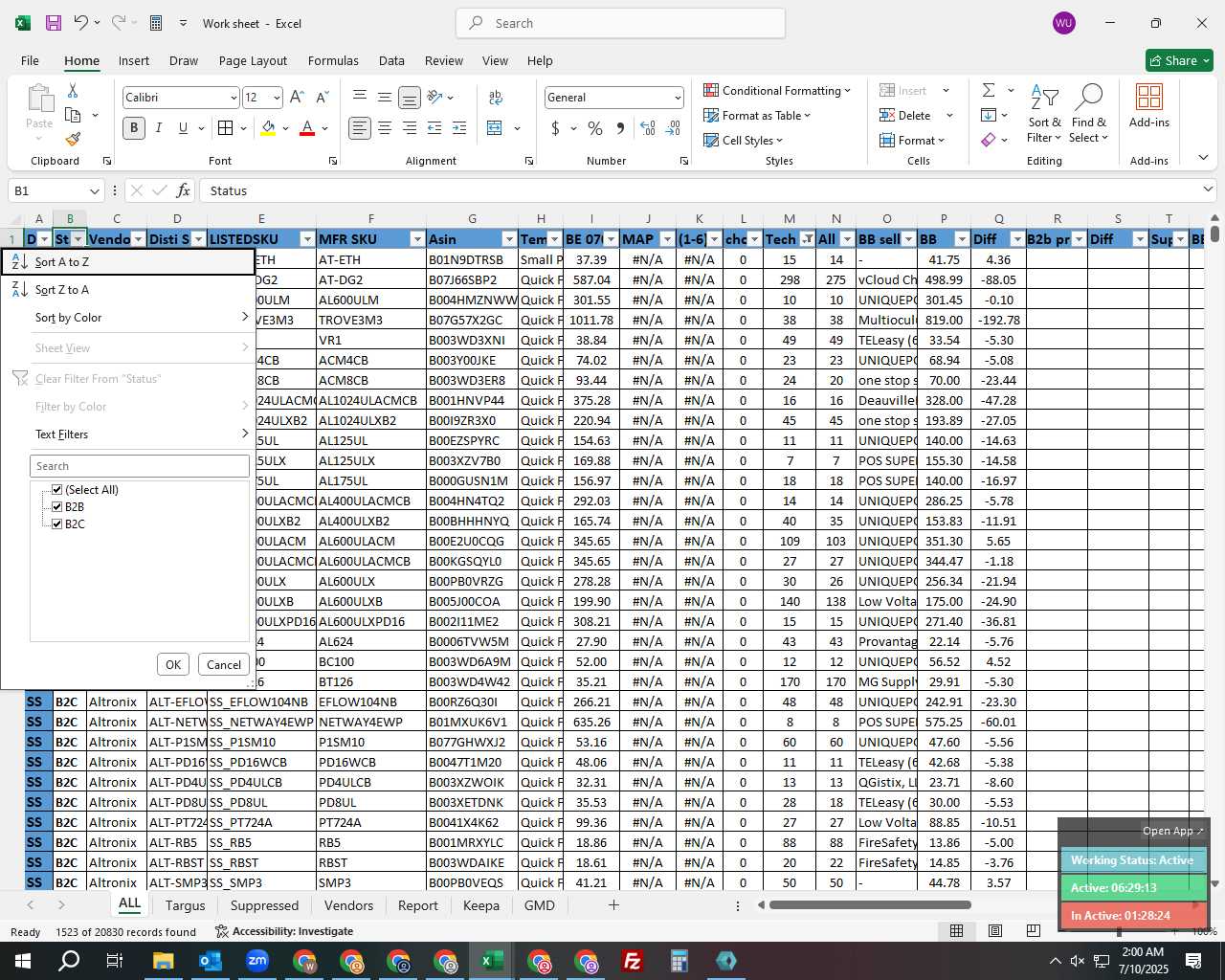
Task: Click the Undo arrow icon
Action: pos(81,23)
